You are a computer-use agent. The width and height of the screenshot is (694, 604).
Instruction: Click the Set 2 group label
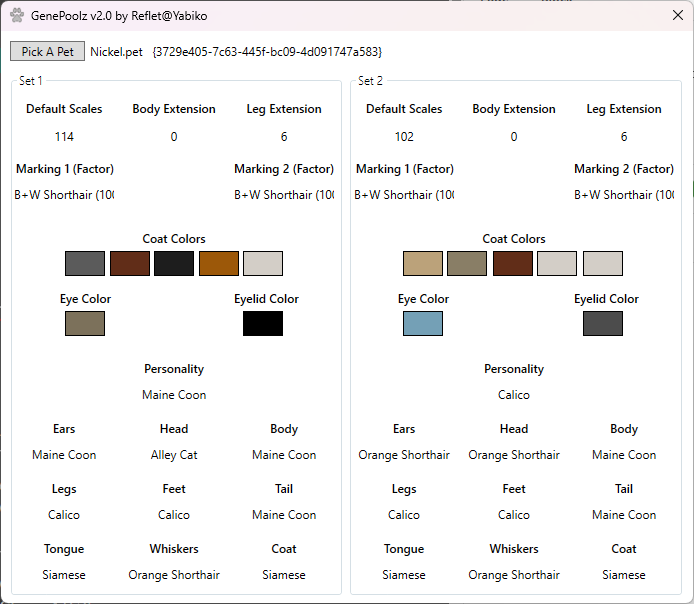(370, 81)
